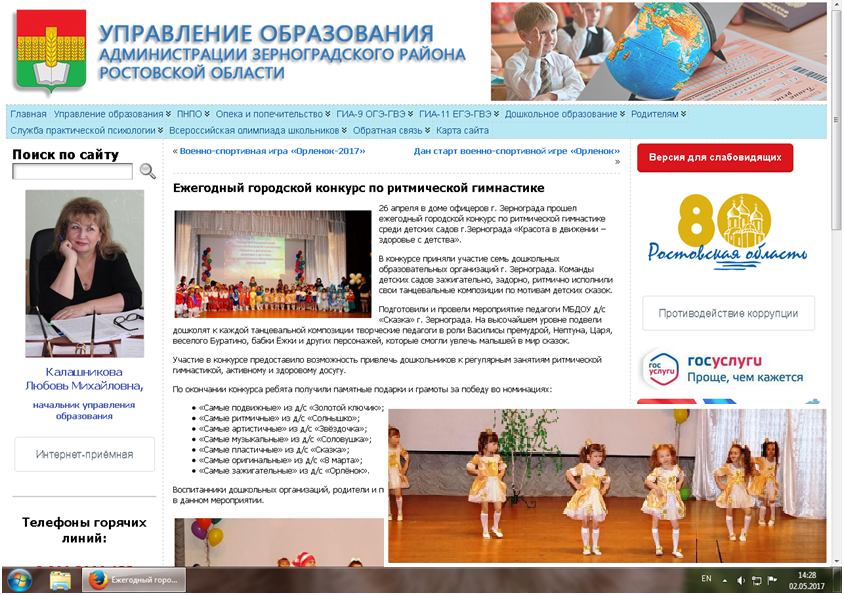
Task: Click «Самые зажигательные» list item
Action: [x=284, y=471]
